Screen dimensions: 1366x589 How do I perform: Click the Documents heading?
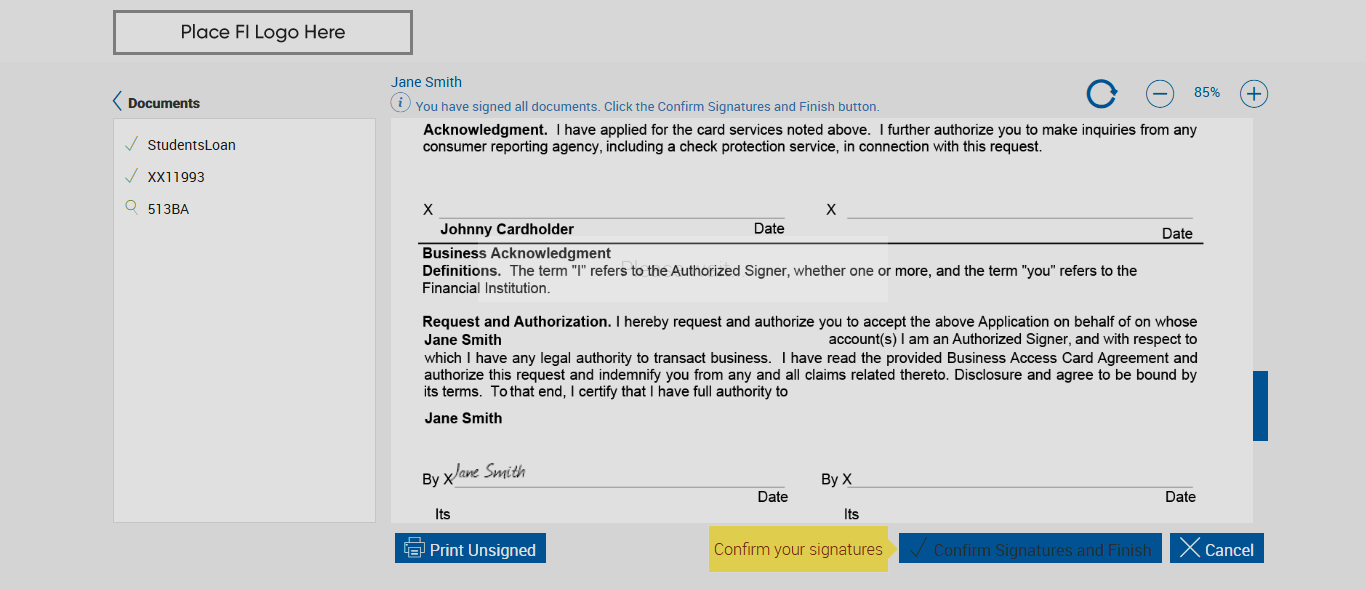tap(164, 103)
